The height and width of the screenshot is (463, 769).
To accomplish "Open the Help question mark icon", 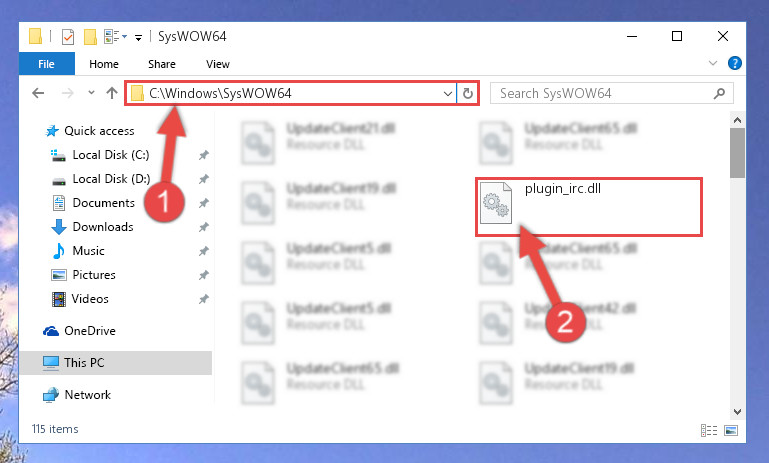I will tap(734, 63).
